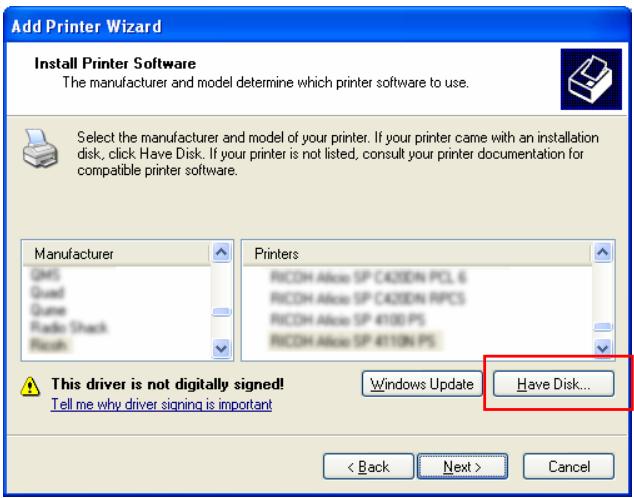
Task: Select Ricoh in the Manufacturer list
Action: pos(49,344)
